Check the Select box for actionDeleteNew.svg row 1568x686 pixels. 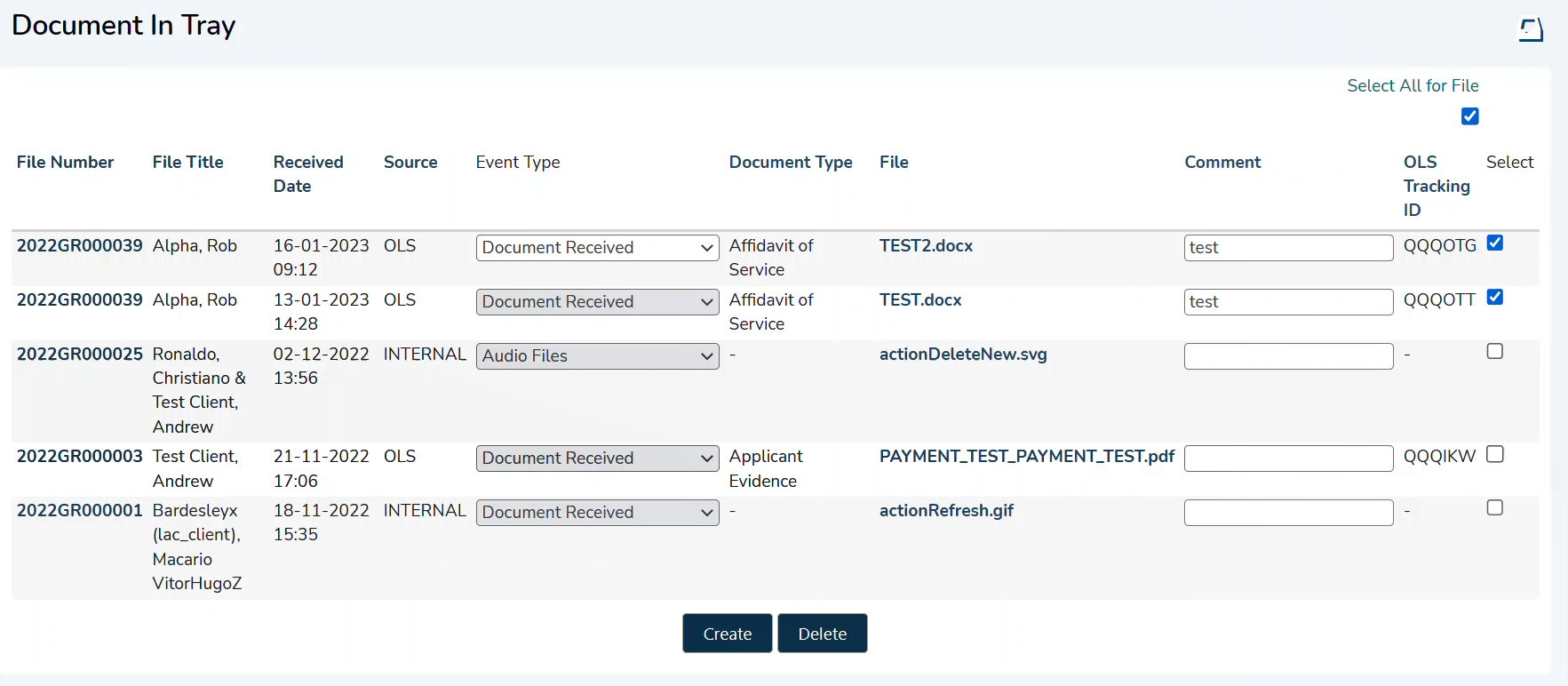pyautogui.click(x=1495, y=351)
